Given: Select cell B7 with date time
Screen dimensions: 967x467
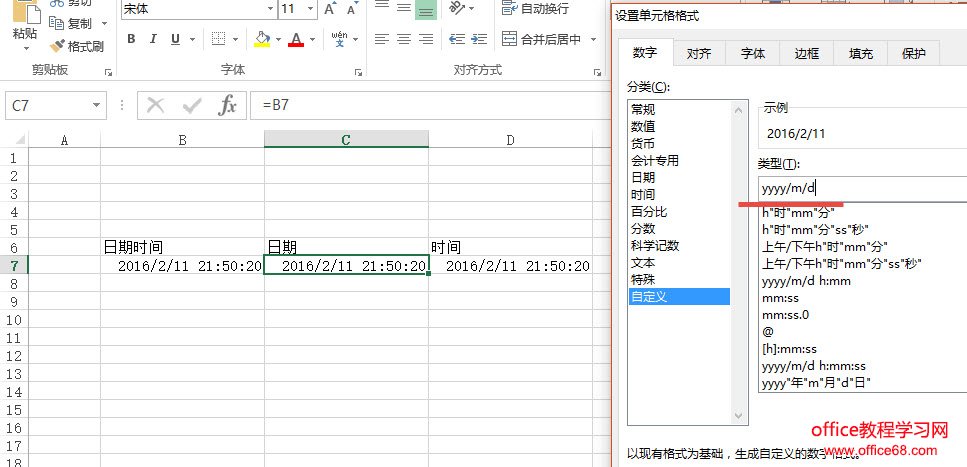Looking at the screenshot, I should click(183, 266).
